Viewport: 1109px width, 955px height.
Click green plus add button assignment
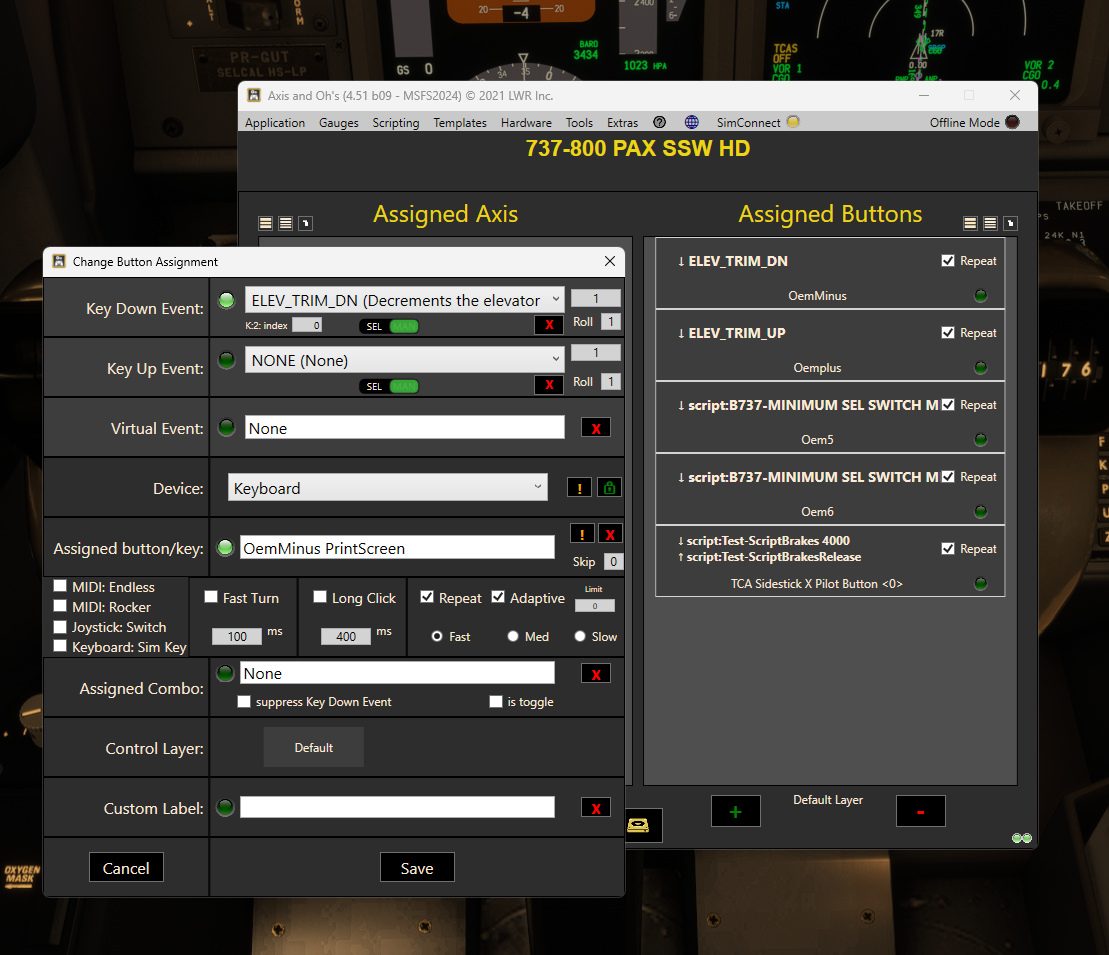tap(736, 811)
